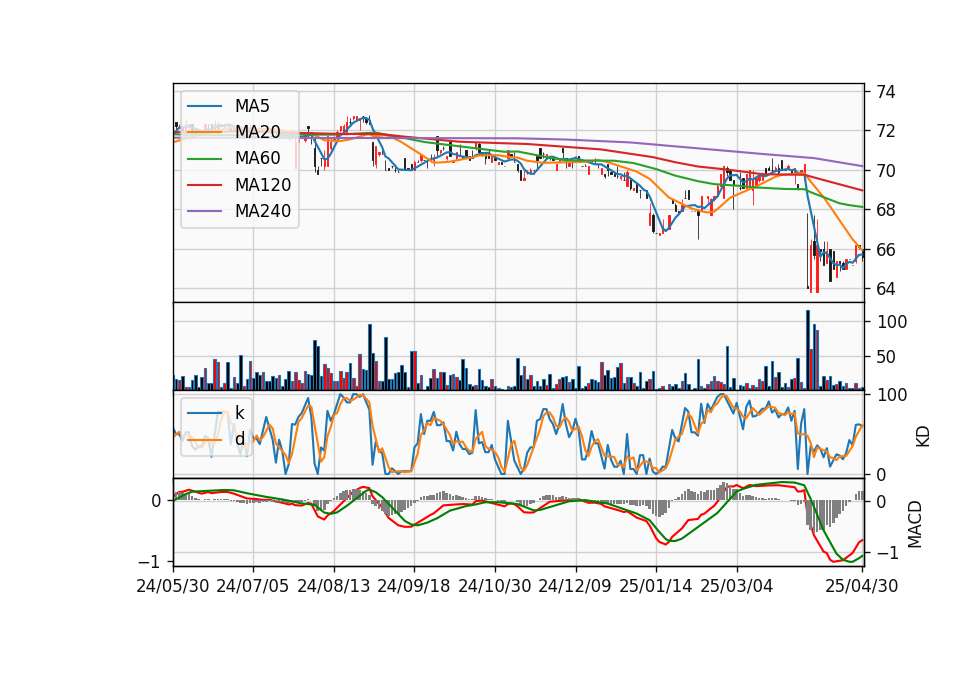
Task: Click the purple line sample beside MA240
Action: (204, 211)
